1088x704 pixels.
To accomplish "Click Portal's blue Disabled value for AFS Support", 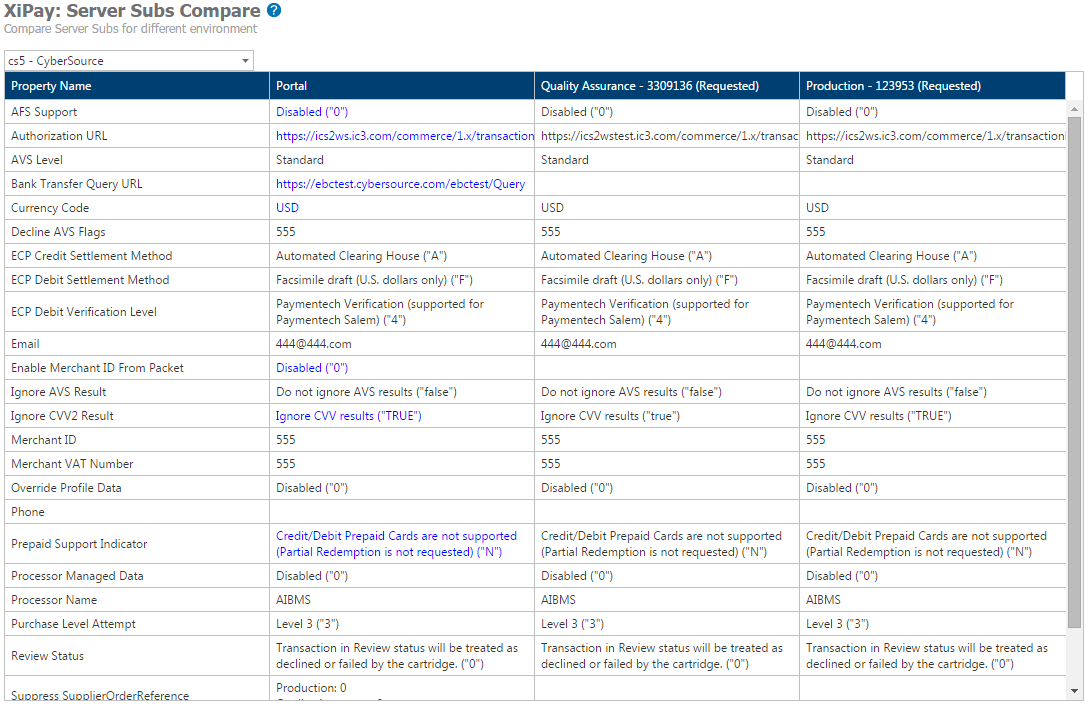I will tap(311, 112).
